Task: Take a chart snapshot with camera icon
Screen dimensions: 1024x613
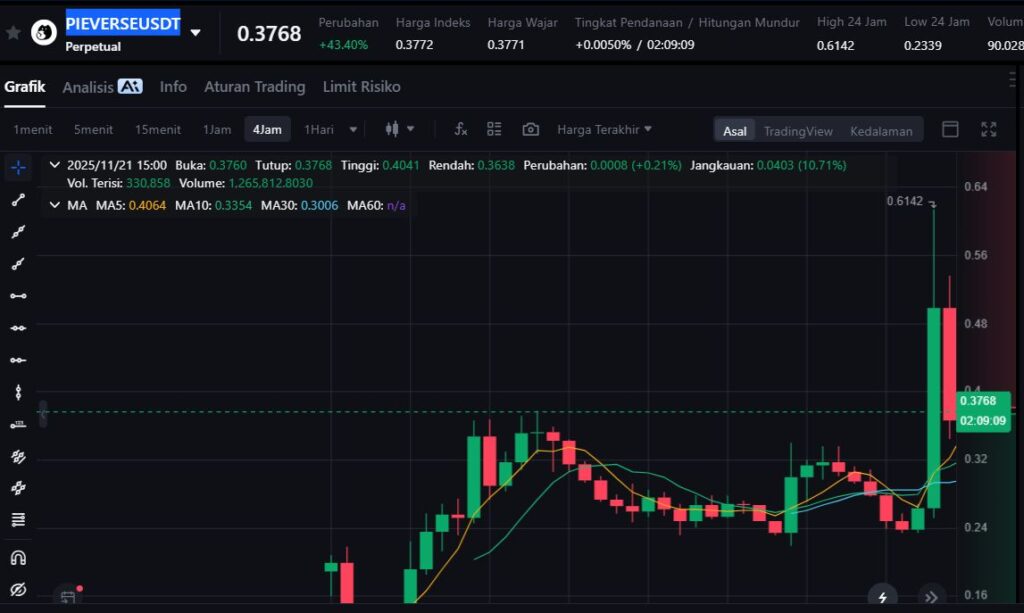Action: [x=530, y=129]
